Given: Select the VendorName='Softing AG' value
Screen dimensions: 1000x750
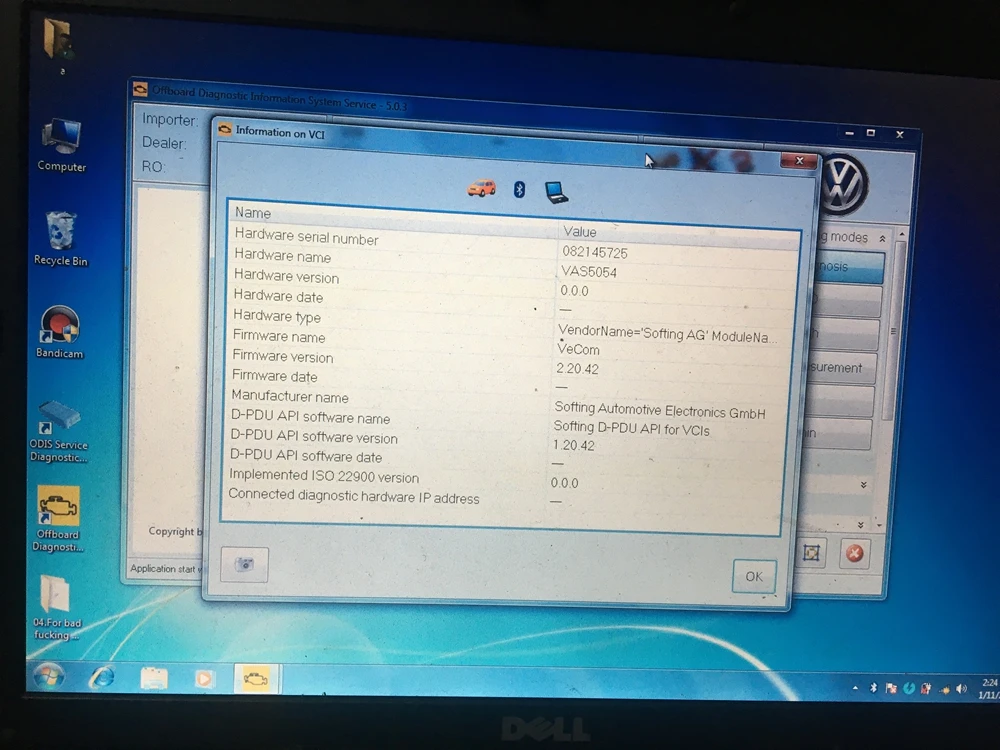Looking at the screenshot, I should [667, 334].
